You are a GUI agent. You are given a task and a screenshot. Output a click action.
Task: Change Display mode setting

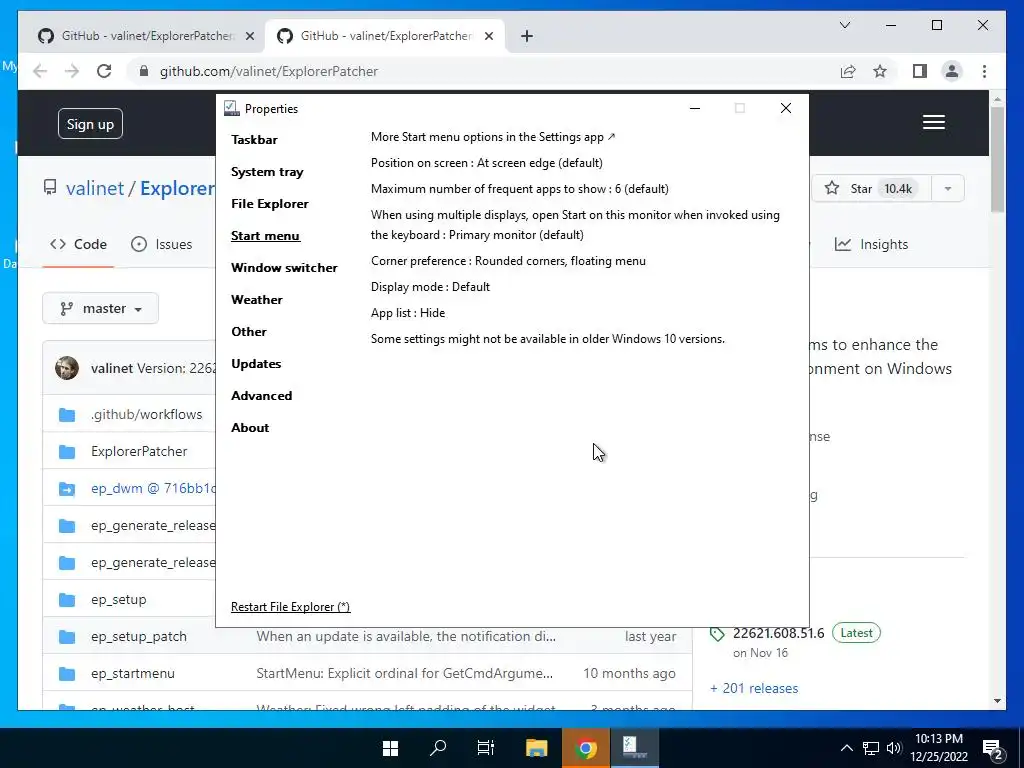pyautogui.click(x=430, y=287)
